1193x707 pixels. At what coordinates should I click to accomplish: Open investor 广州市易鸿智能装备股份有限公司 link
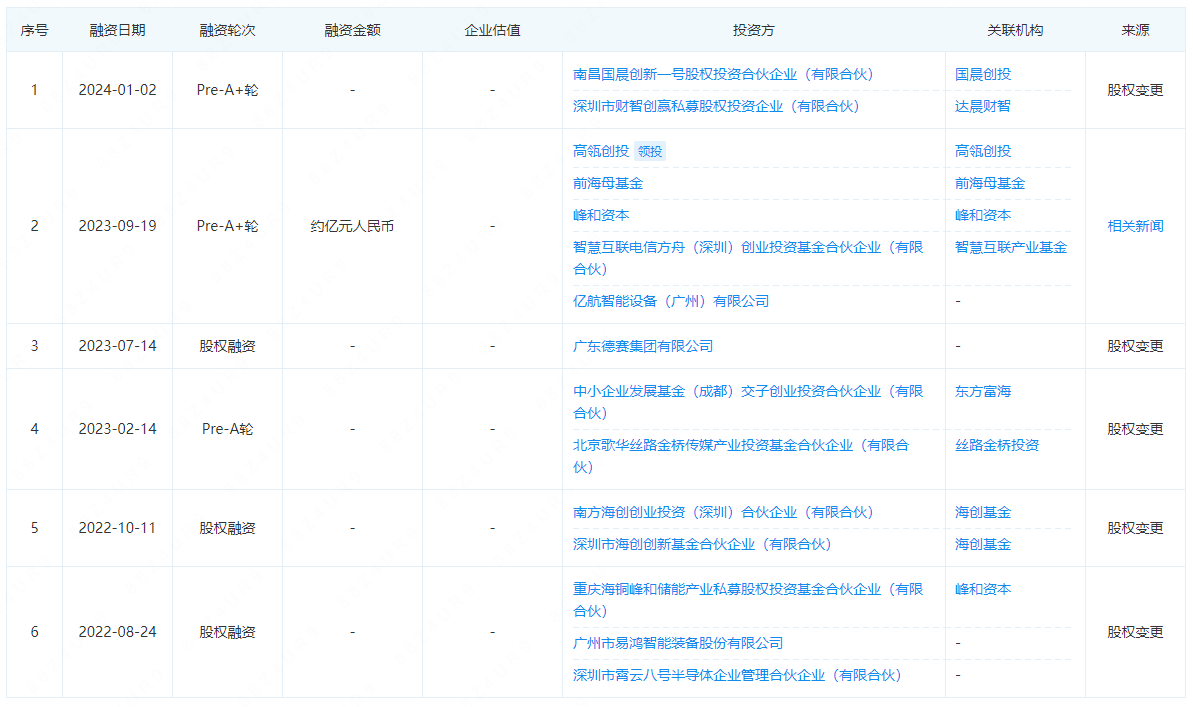pyautogui.click(x=678, y=643)
